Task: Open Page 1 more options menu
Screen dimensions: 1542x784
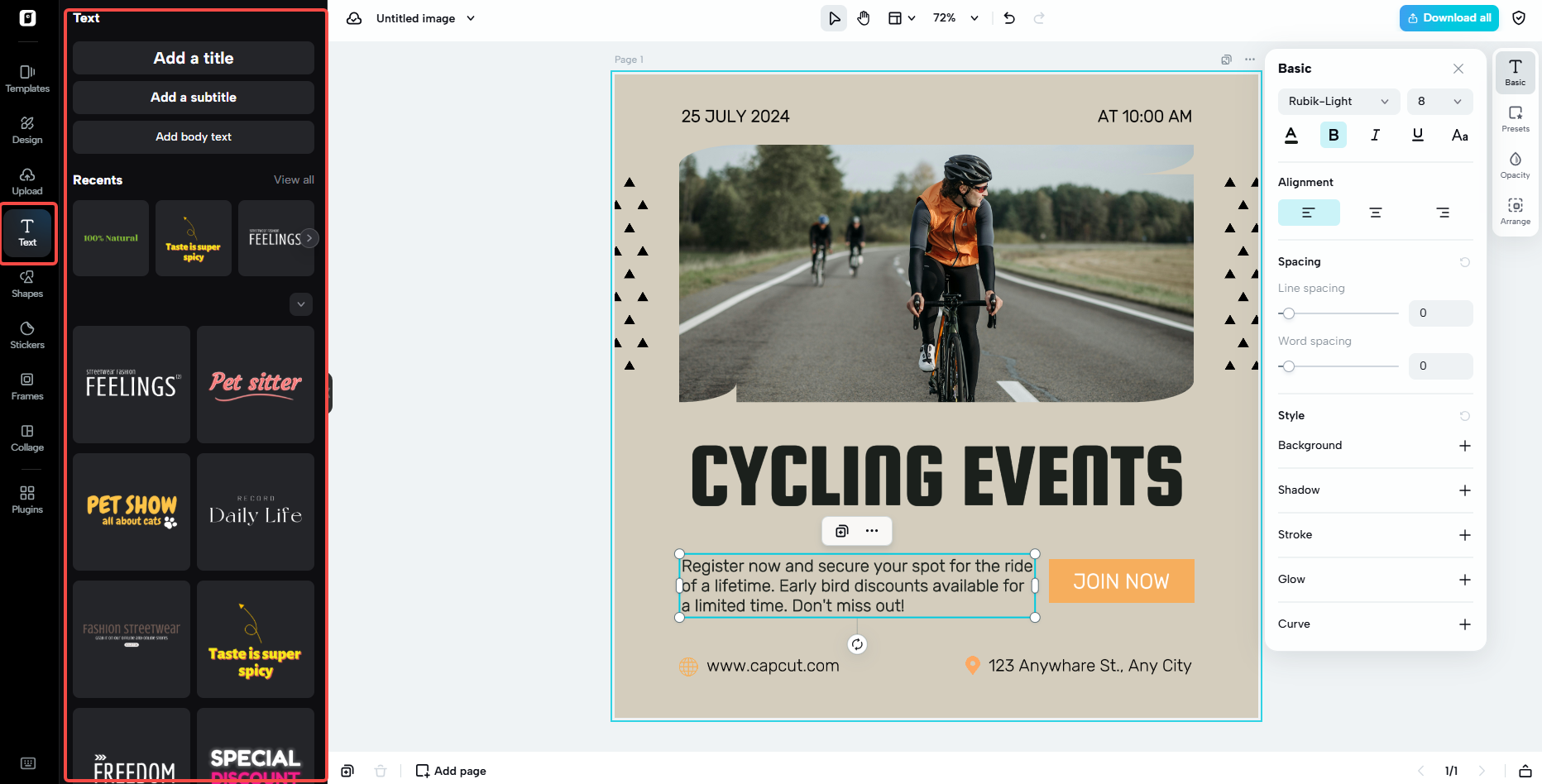Action: [1250, 60]
